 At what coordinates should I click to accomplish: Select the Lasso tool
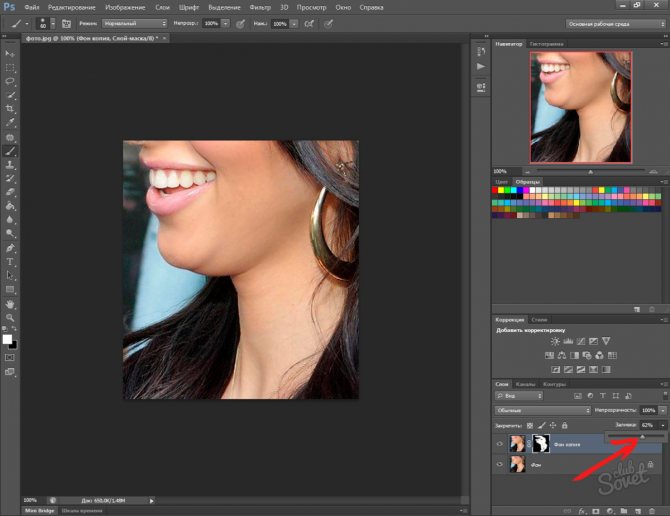(x=10, y=80)
